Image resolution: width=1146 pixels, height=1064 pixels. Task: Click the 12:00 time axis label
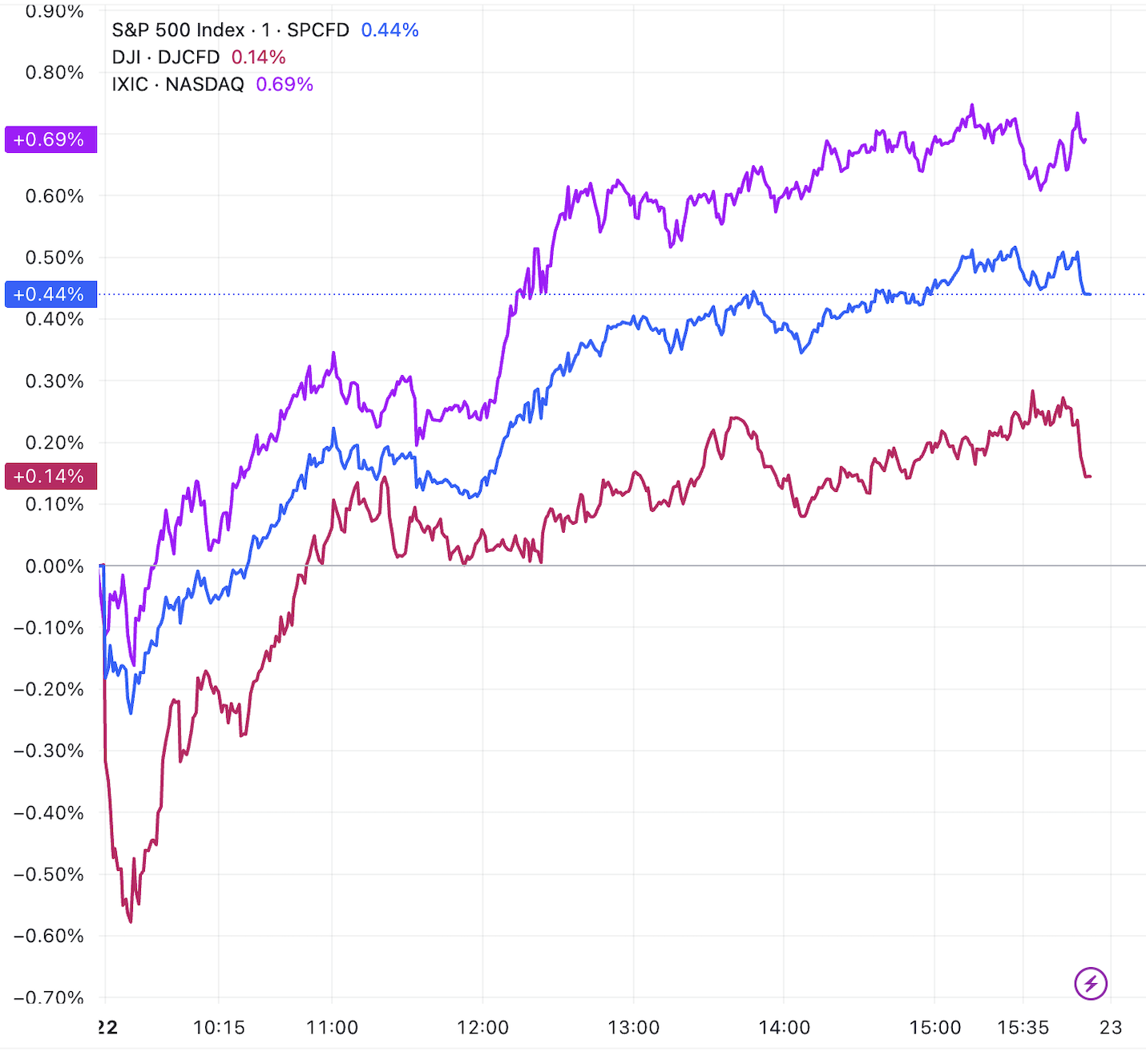(x=482, y=1028)
